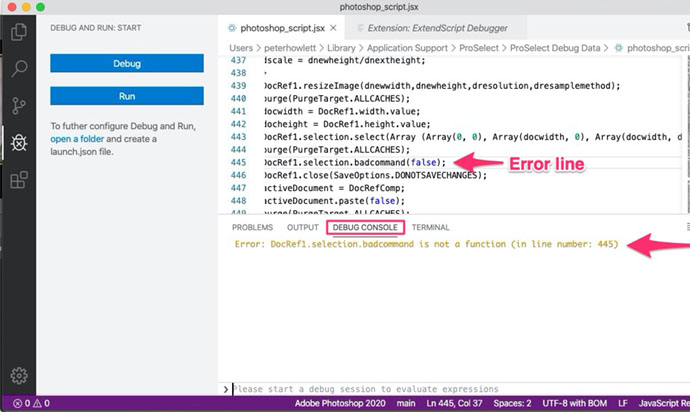
Task: Click the blue Debug button
Action: click(126, 64)
